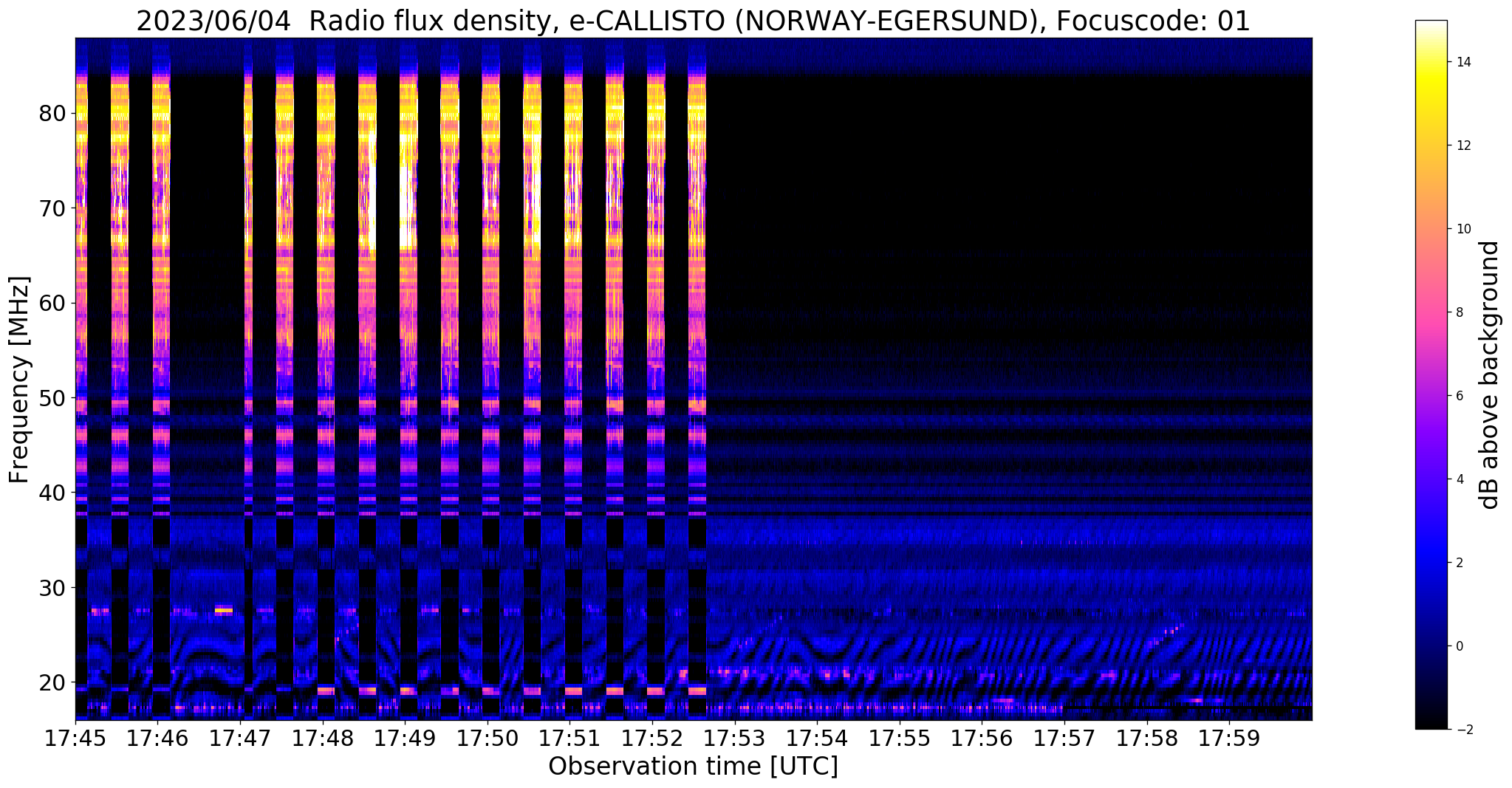Click the colorbar tick label 0
This screenshot has height=788, width=1512.
pyautogui.click(x=1459, y=646)
